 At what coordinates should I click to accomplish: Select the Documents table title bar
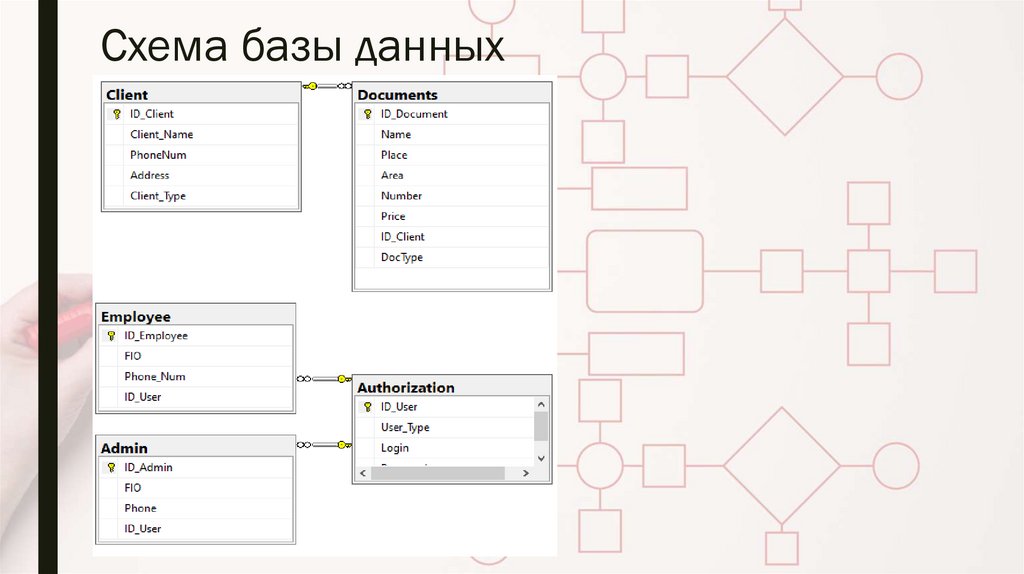point(452,94)
